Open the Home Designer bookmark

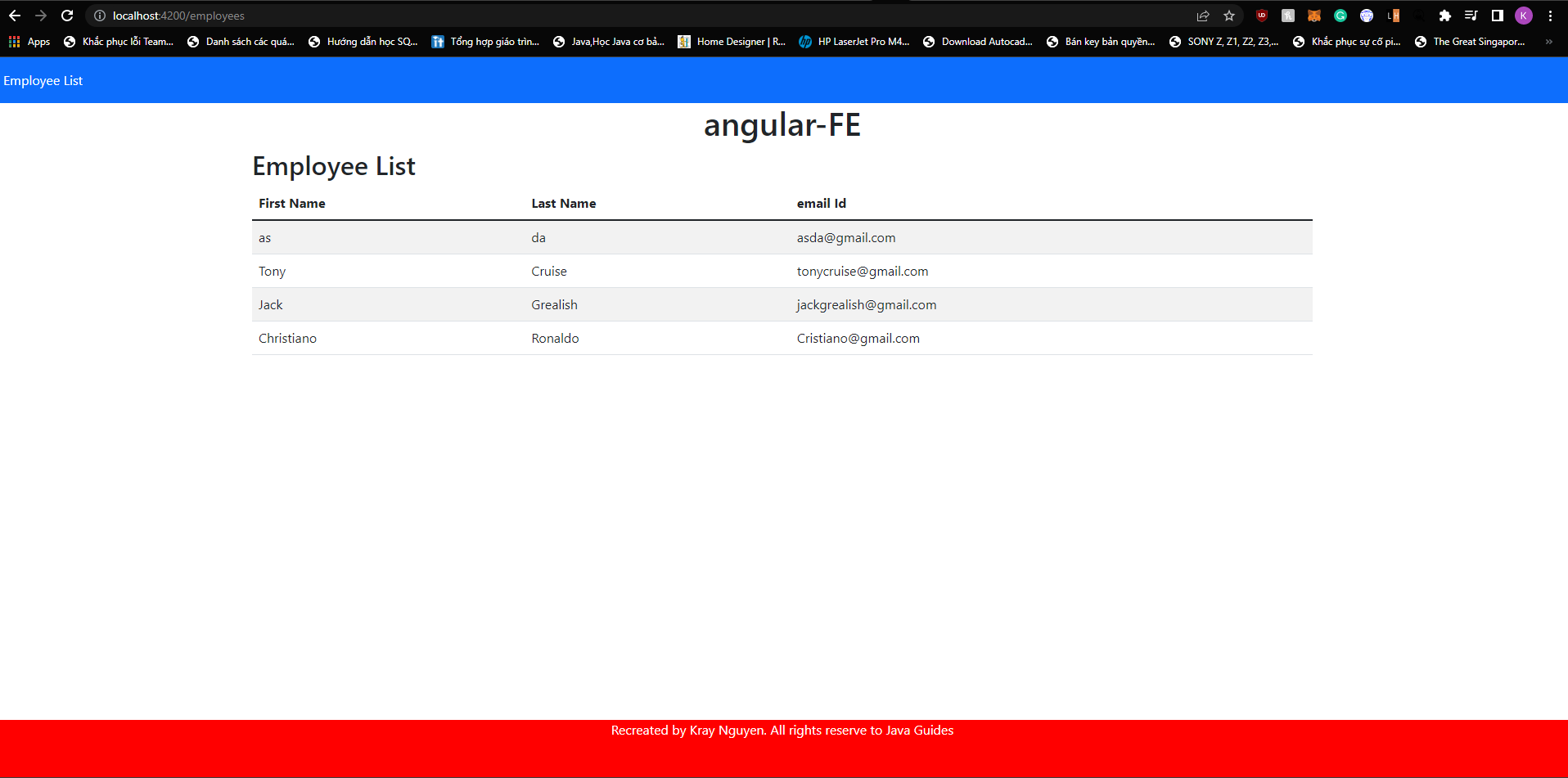pyautogui.click(x=732, y=41)
